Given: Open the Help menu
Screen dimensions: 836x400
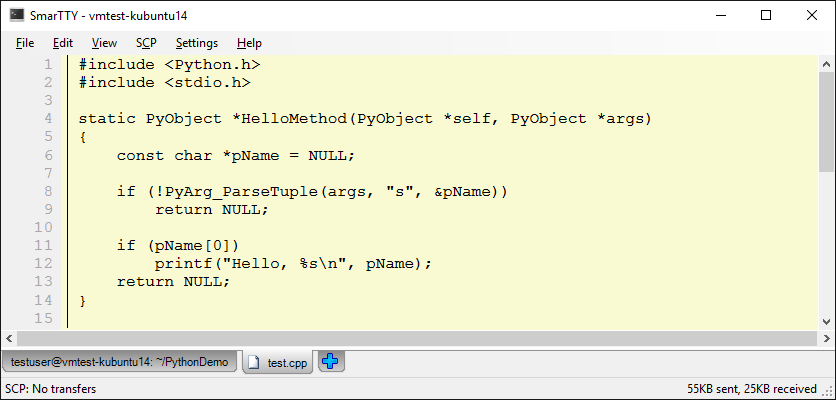Looking at the screenshot, I should pos(249,43).
